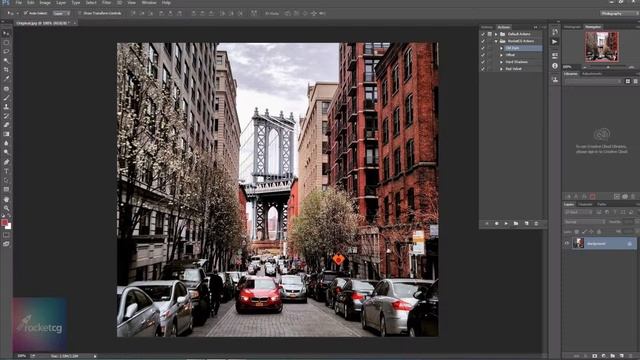Select the Hand tool
This screenshot has height=360, width=640.
pos(6,200)
